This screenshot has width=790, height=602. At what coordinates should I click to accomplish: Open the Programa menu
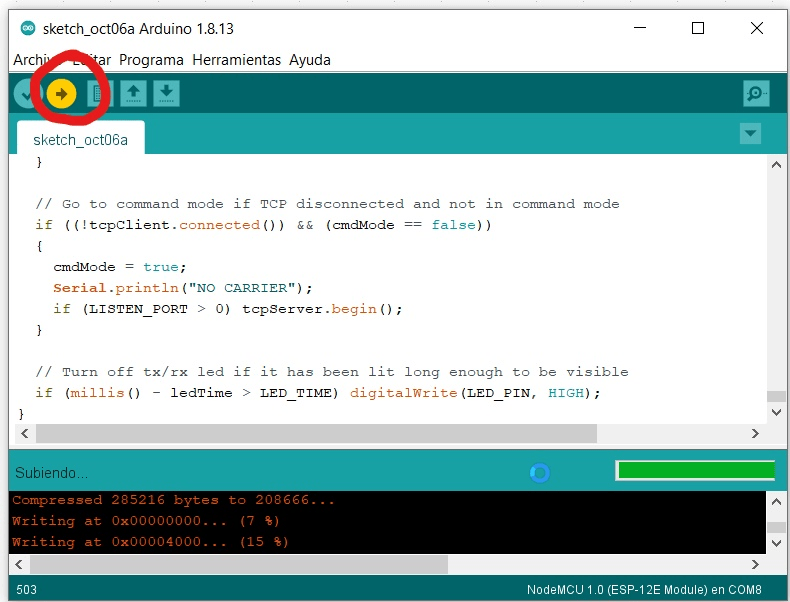click(151, 60)
